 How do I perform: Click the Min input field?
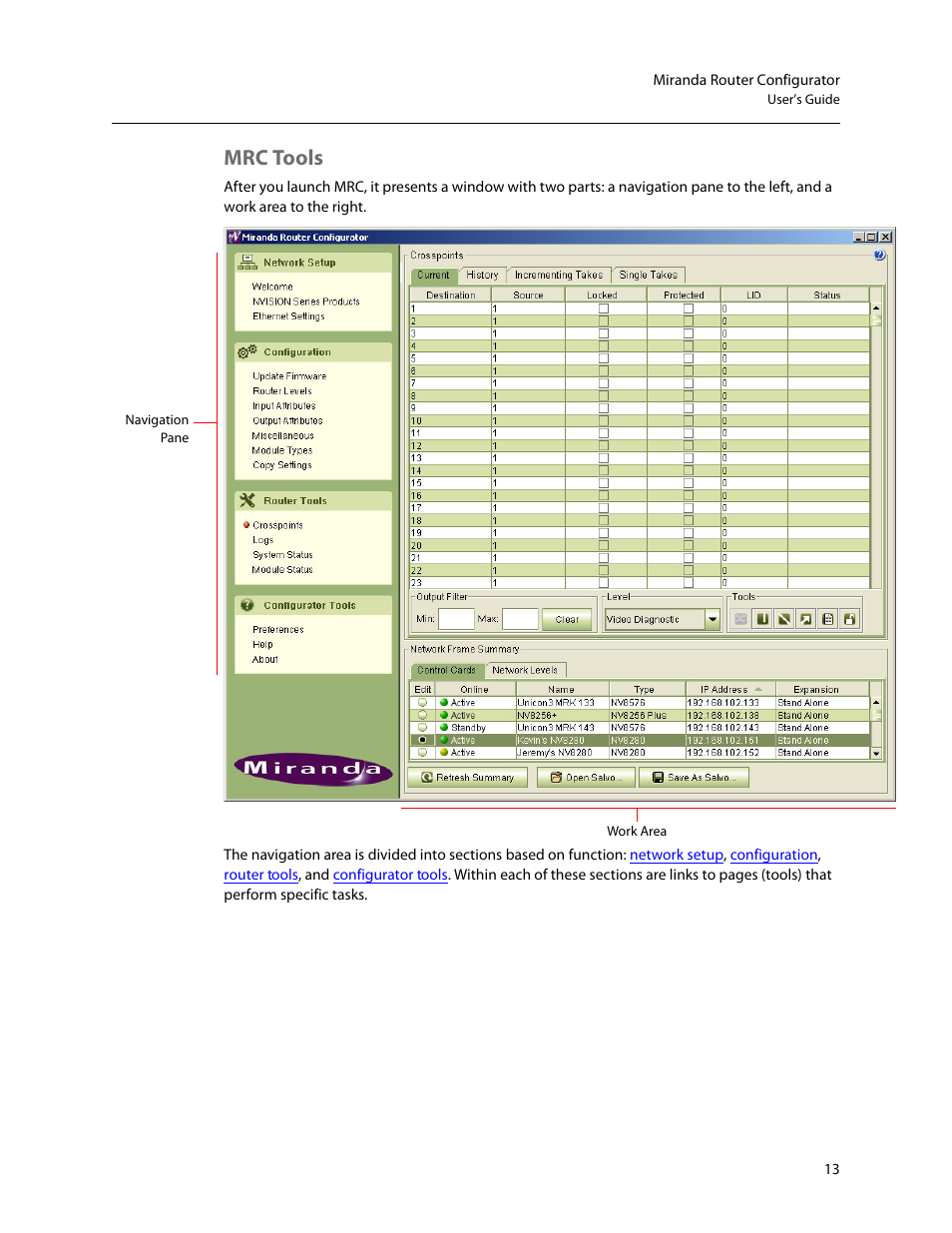(x=456, y=619)
